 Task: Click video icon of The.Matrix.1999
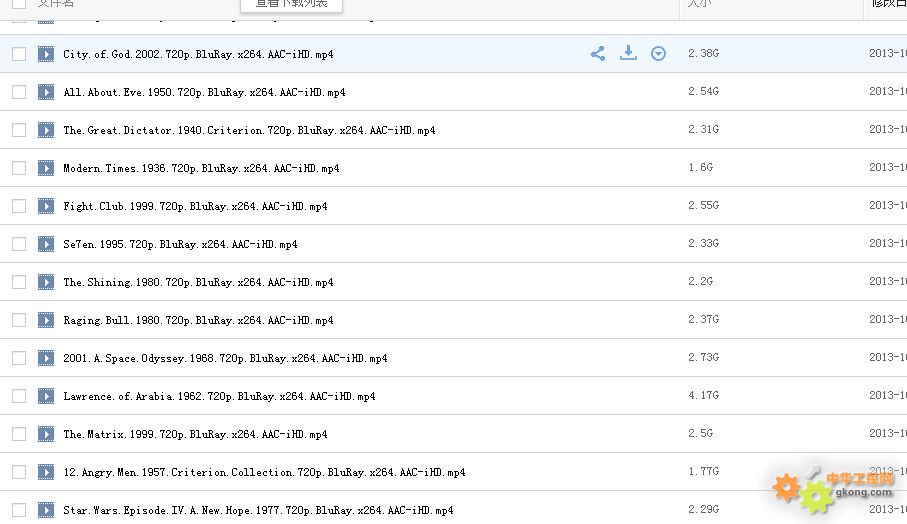46,434
